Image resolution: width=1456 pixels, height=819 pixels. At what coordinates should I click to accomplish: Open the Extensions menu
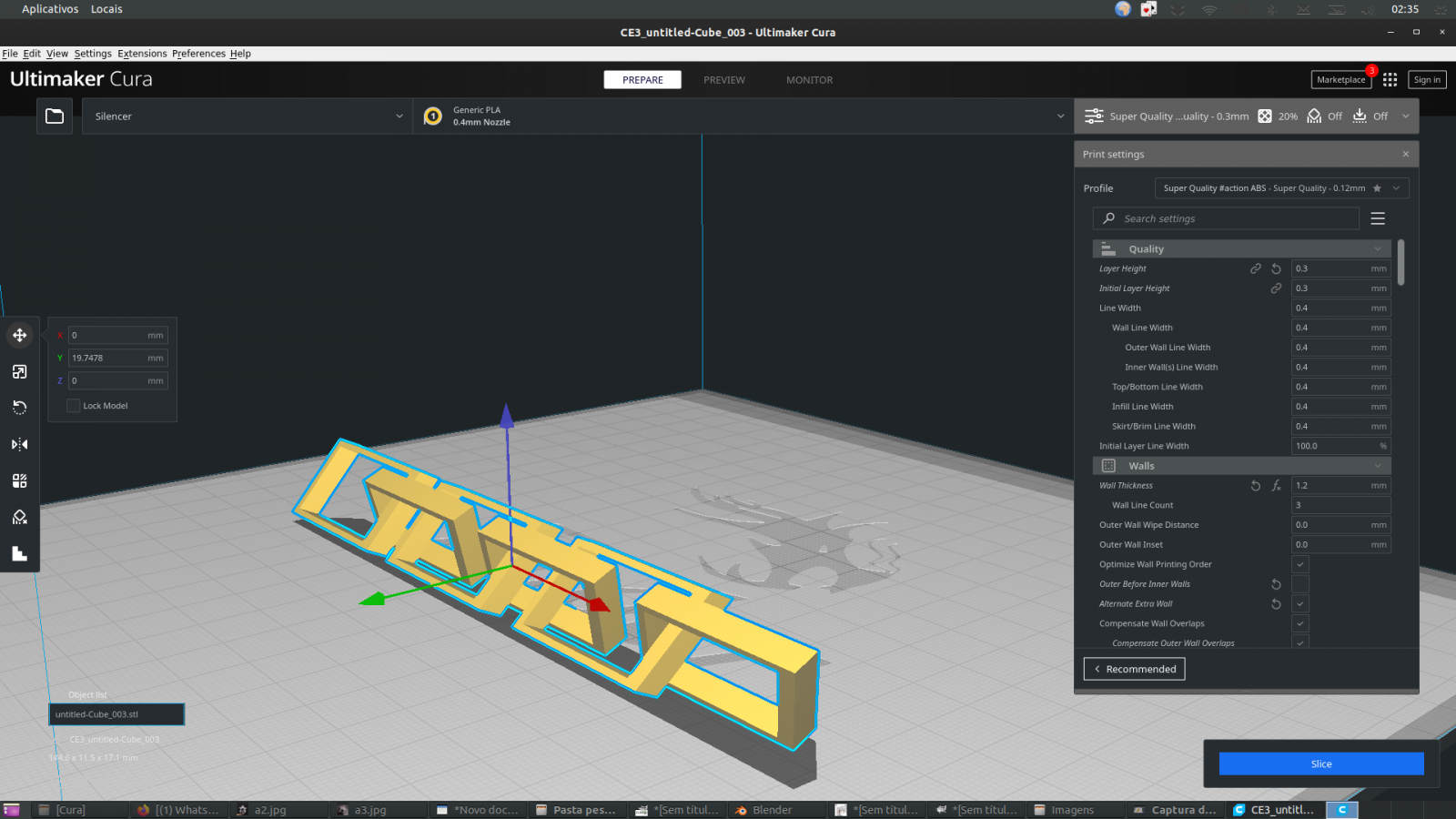point(142,54)
